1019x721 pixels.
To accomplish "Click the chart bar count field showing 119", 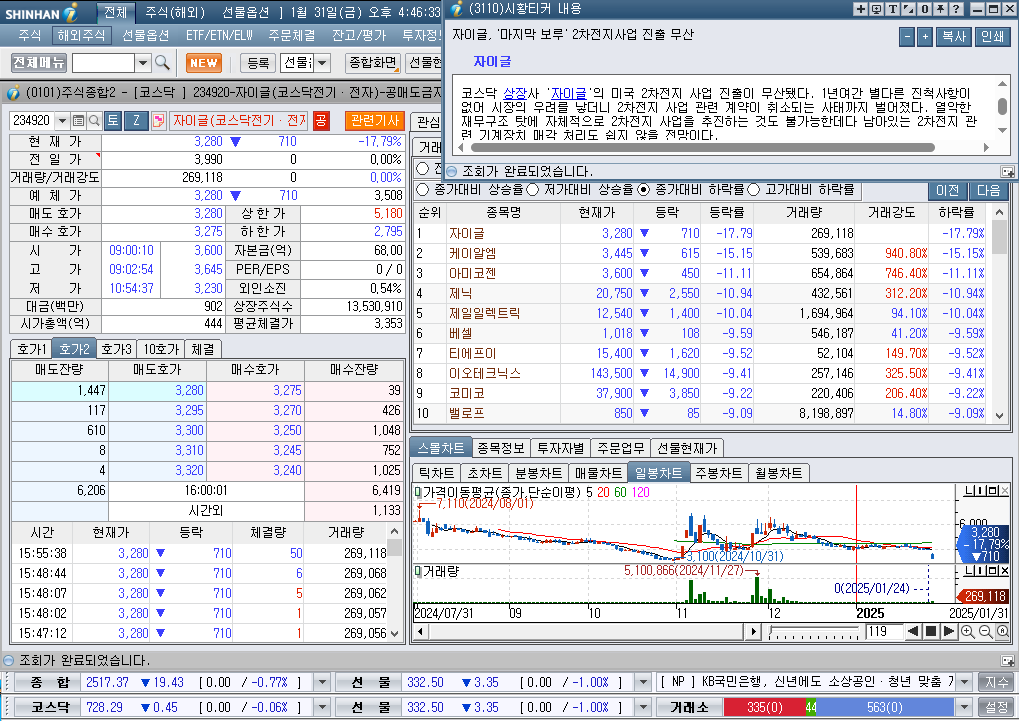I will tap(883, 631).
